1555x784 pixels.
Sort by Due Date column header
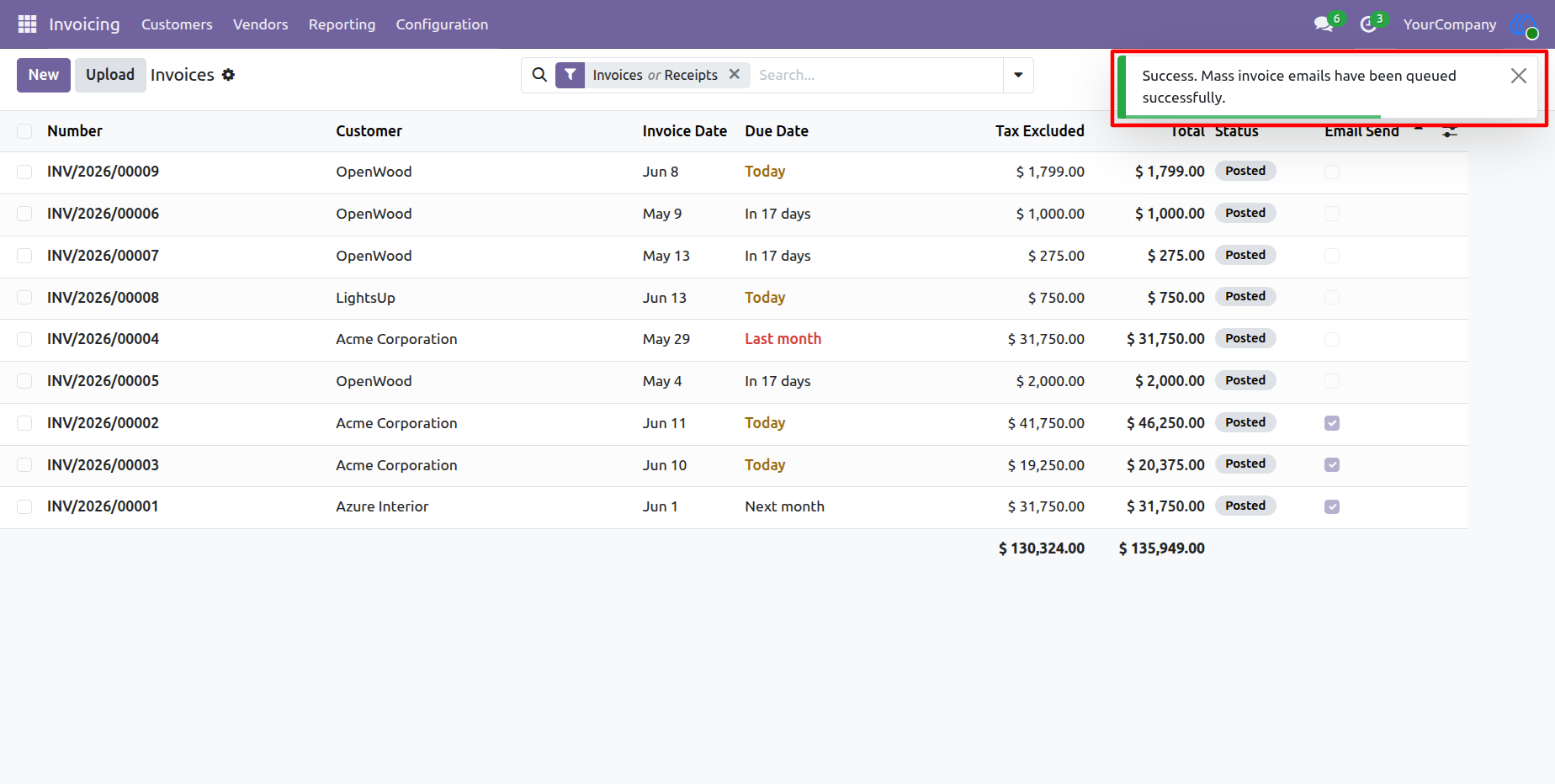pos(777,131)
